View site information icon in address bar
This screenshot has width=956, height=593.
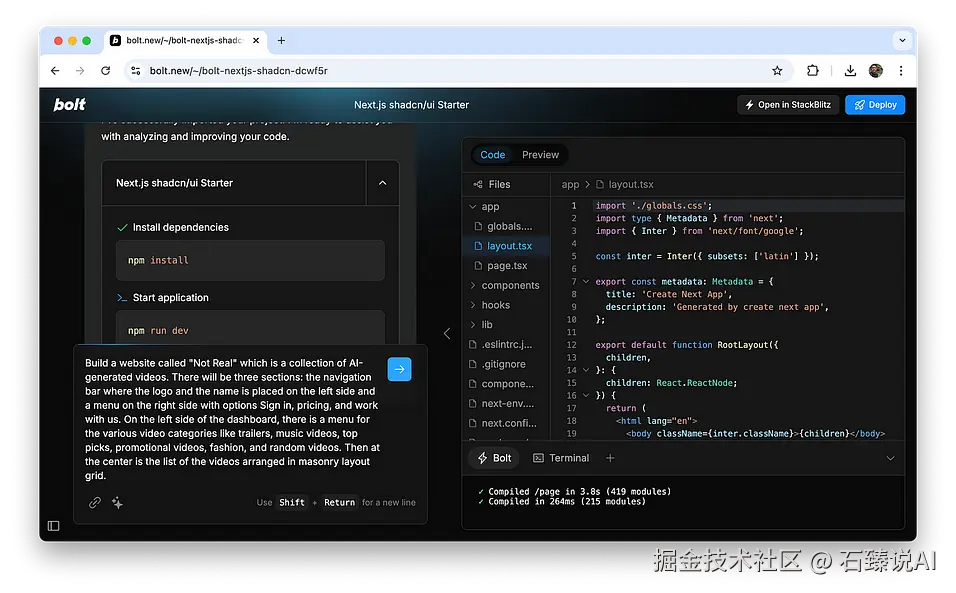tap(136, 71)
